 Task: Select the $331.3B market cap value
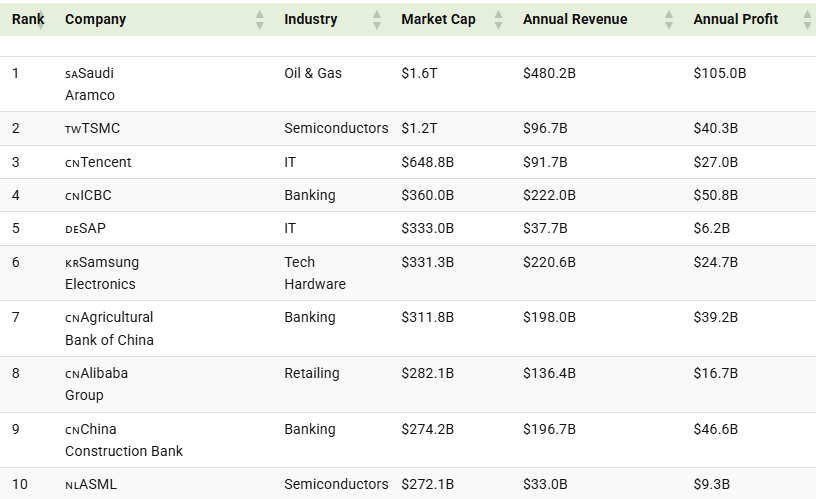click(x=428, y=262)
